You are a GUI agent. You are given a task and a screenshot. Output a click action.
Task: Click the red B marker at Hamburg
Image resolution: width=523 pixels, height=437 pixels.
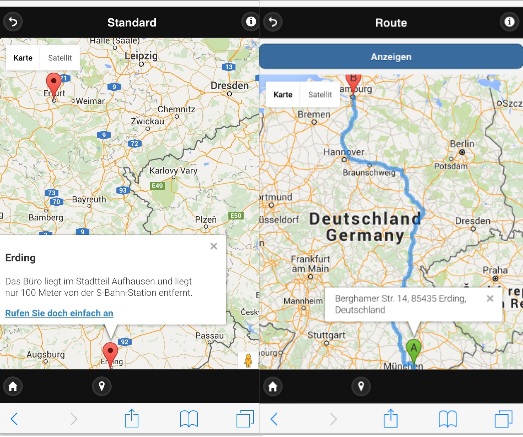353,84
